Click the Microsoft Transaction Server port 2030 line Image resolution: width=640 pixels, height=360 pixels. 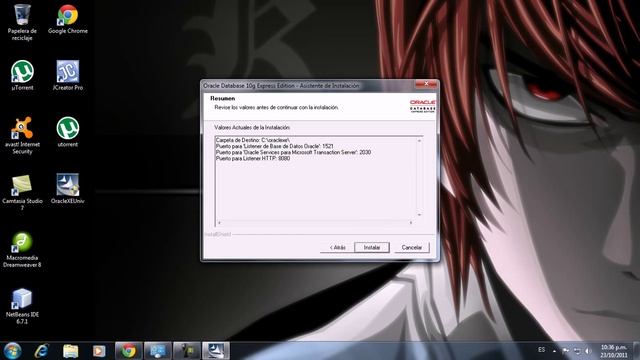pyautogui.click(x=293, y=152)
